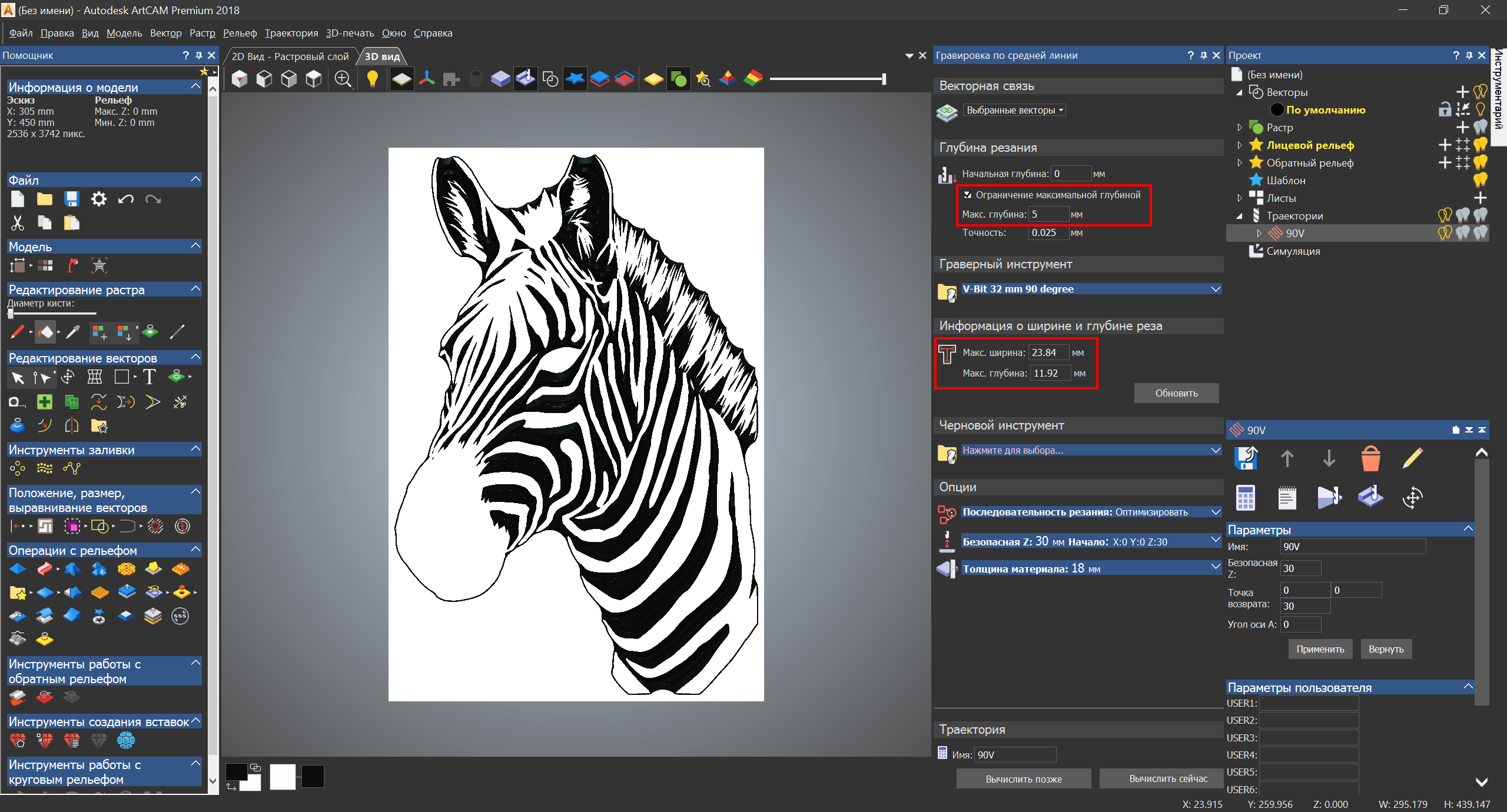Uncheck the Ограничение максимальной глубиной checkbox
Image resolution: width=1507 pixels, height=812 pixels.
tap(967, 195)
